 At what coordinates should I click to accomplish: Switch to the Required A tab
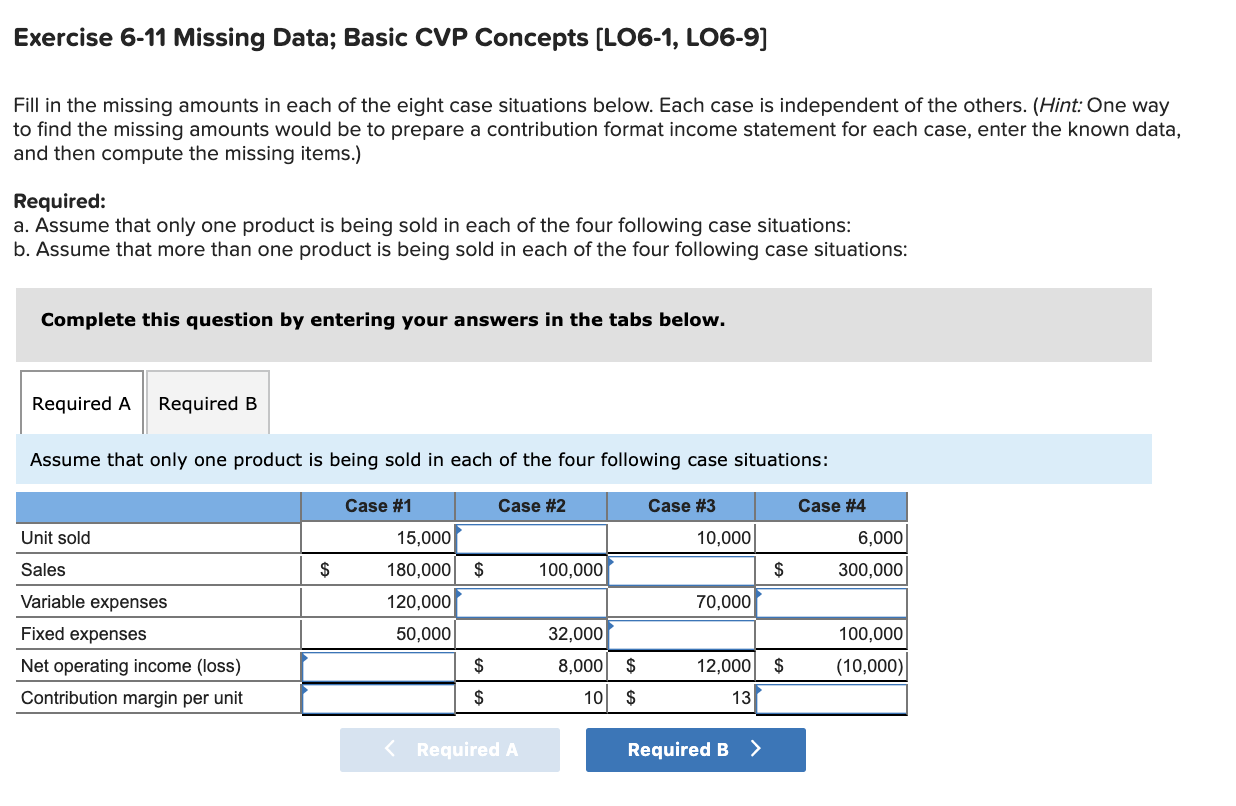81,403
